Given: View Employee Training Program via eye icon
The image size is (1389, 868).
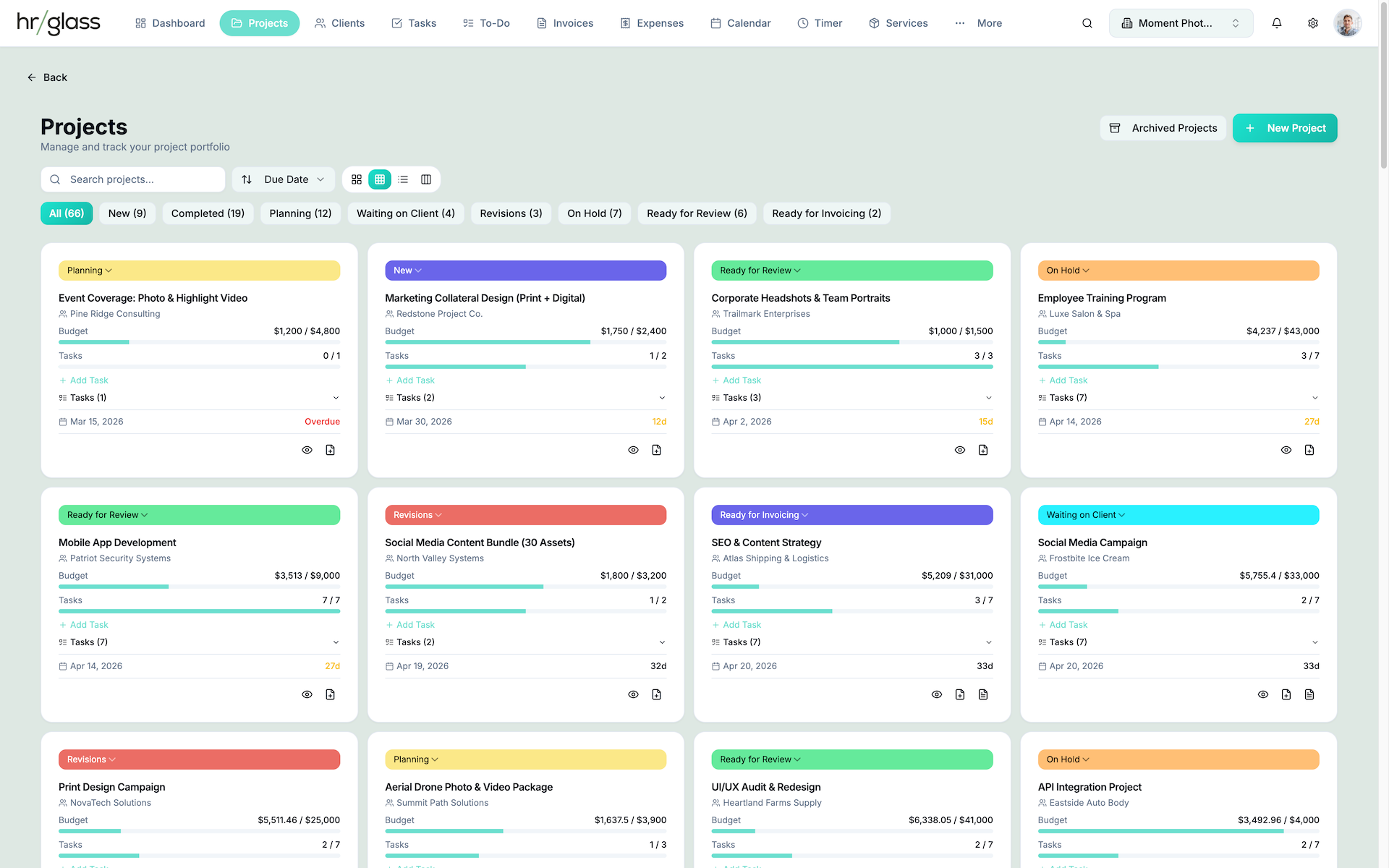Looking at the screenshot, I should 1286,450.
